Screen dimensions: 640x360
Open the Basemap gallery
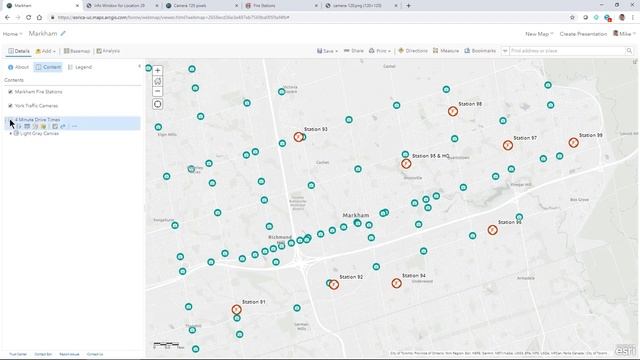pyautogui.click(x=77, y=51)
